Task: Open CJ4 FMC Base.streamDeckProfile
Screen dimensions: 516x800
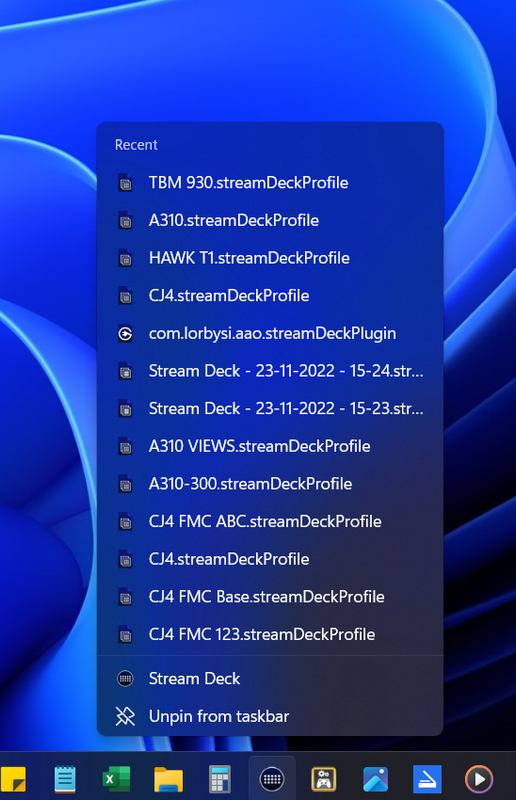Action: coord(270,597)
